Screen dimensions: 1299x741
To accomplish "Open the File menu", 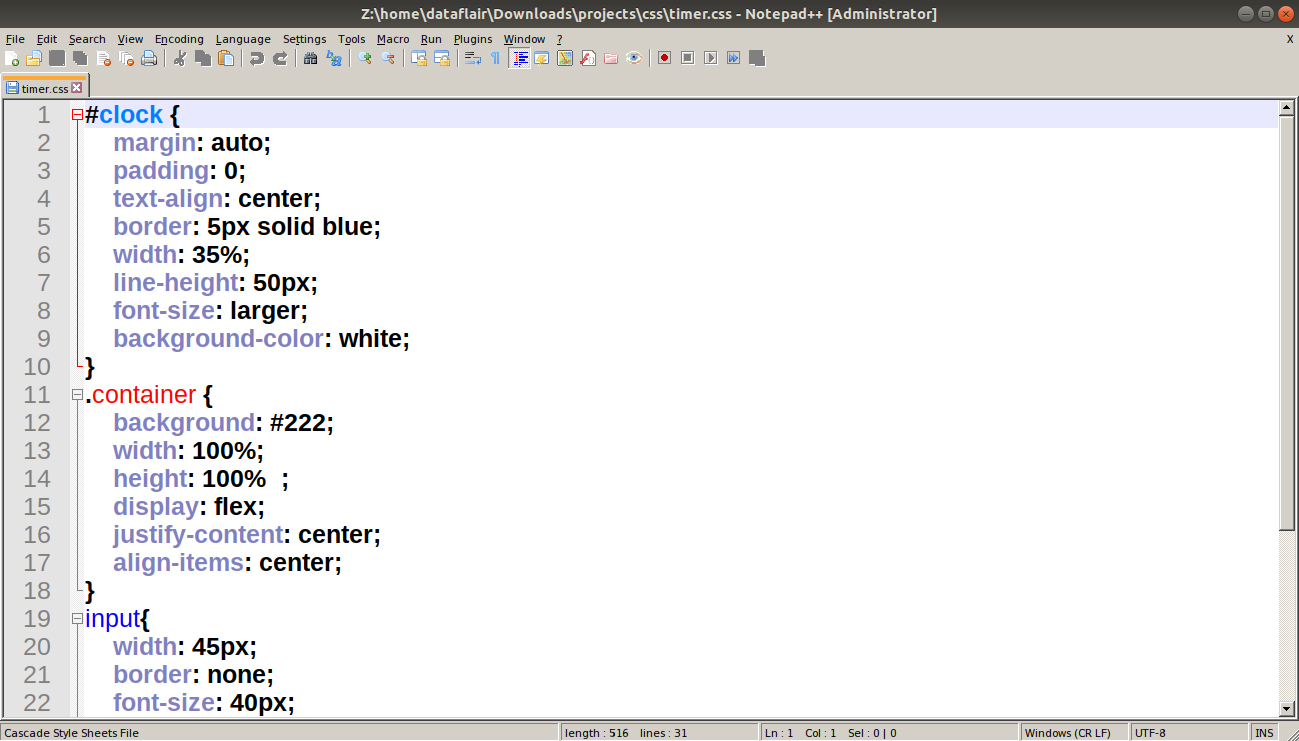I will pos(15,39).
